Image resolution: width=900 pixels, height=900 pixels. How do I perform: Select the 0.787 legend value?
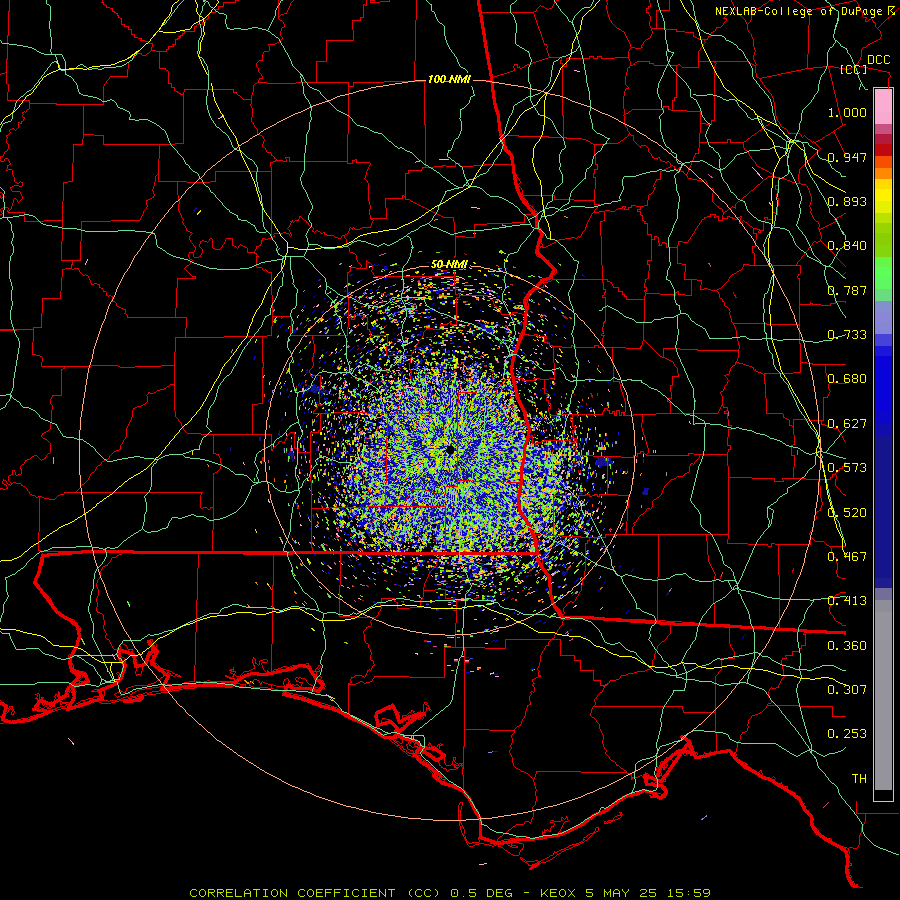(847, 290)
